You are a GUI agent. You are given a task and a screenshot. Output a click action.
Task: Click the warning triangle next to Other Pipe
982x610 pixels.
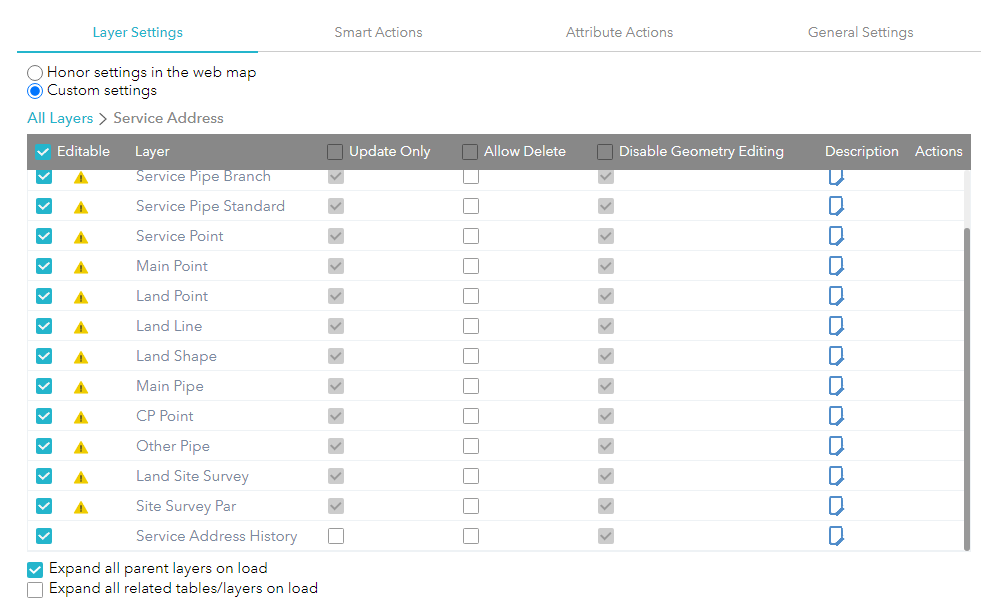(81, 446)
